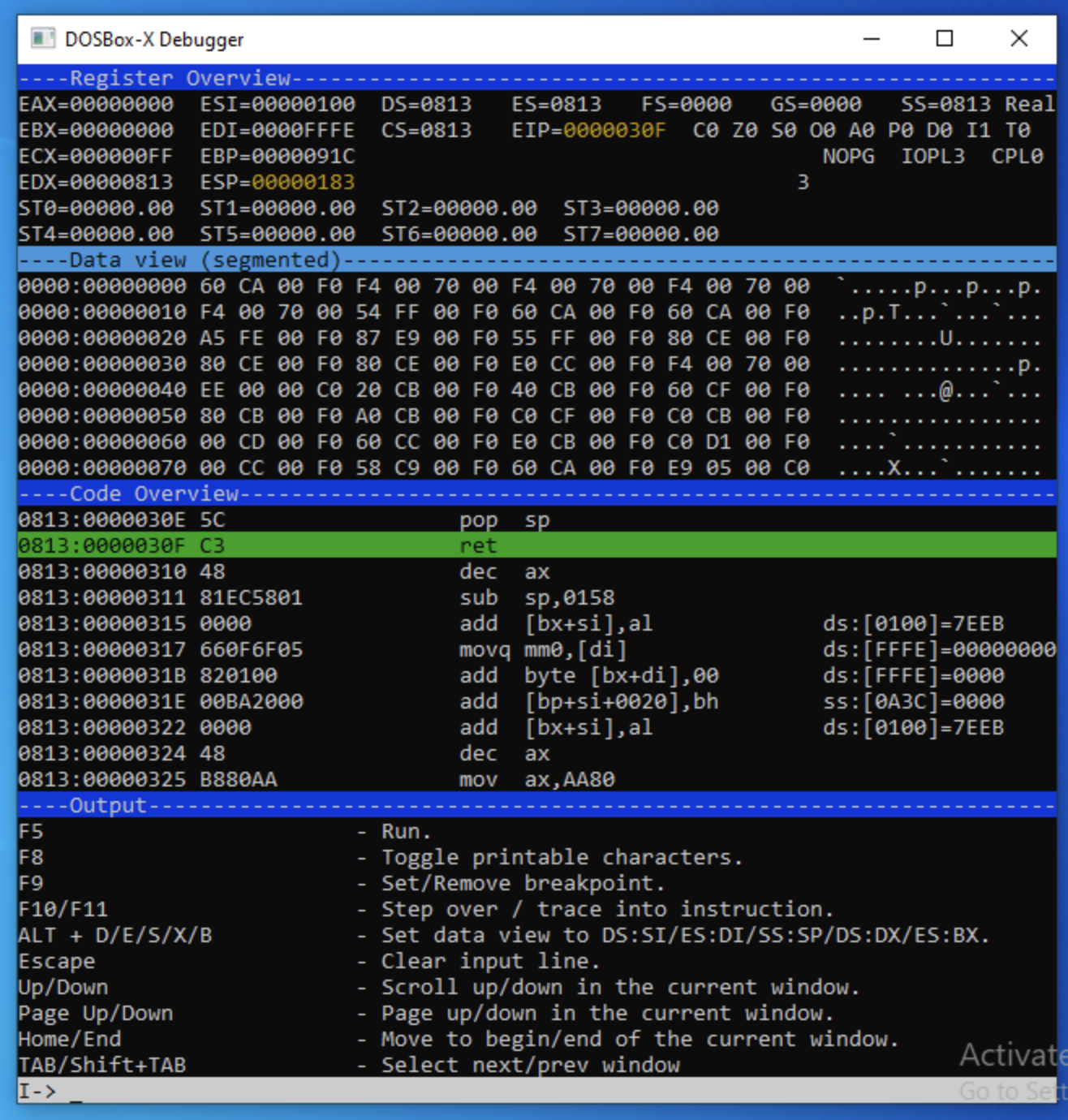Click the IOPL3 status flag
This screenshot has height=1120, width=1068.
[x=932, y=156]
